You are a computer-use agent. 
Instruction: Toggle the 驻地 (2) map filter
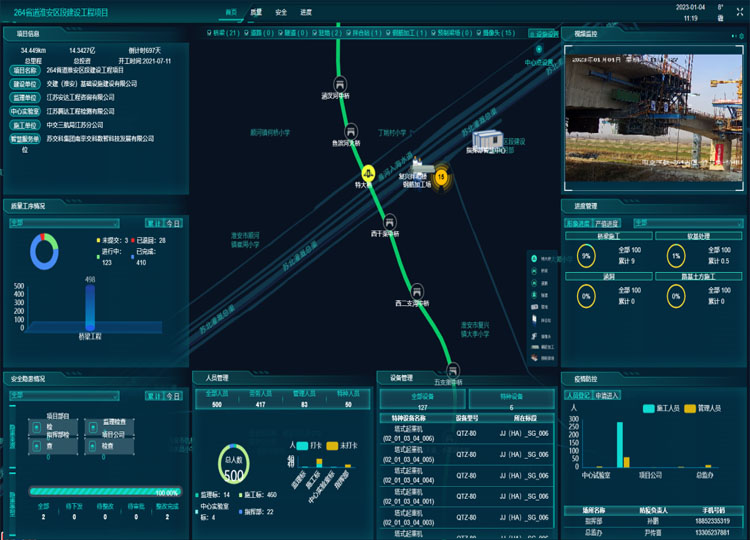(x=327, y=33)
